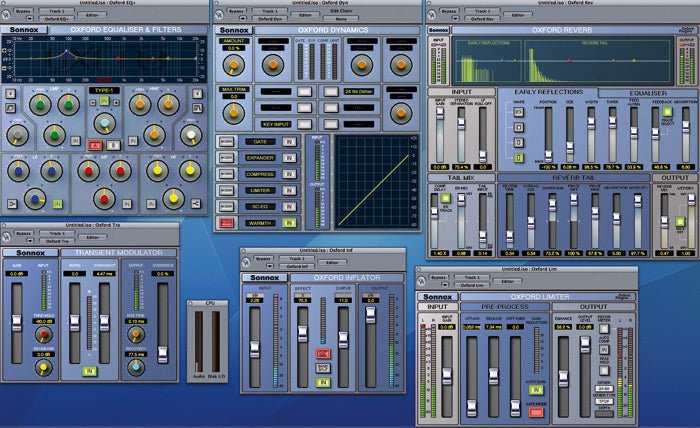Toggle the LF band IN button in Oxford EQ
700x428 pixels.
58,204
